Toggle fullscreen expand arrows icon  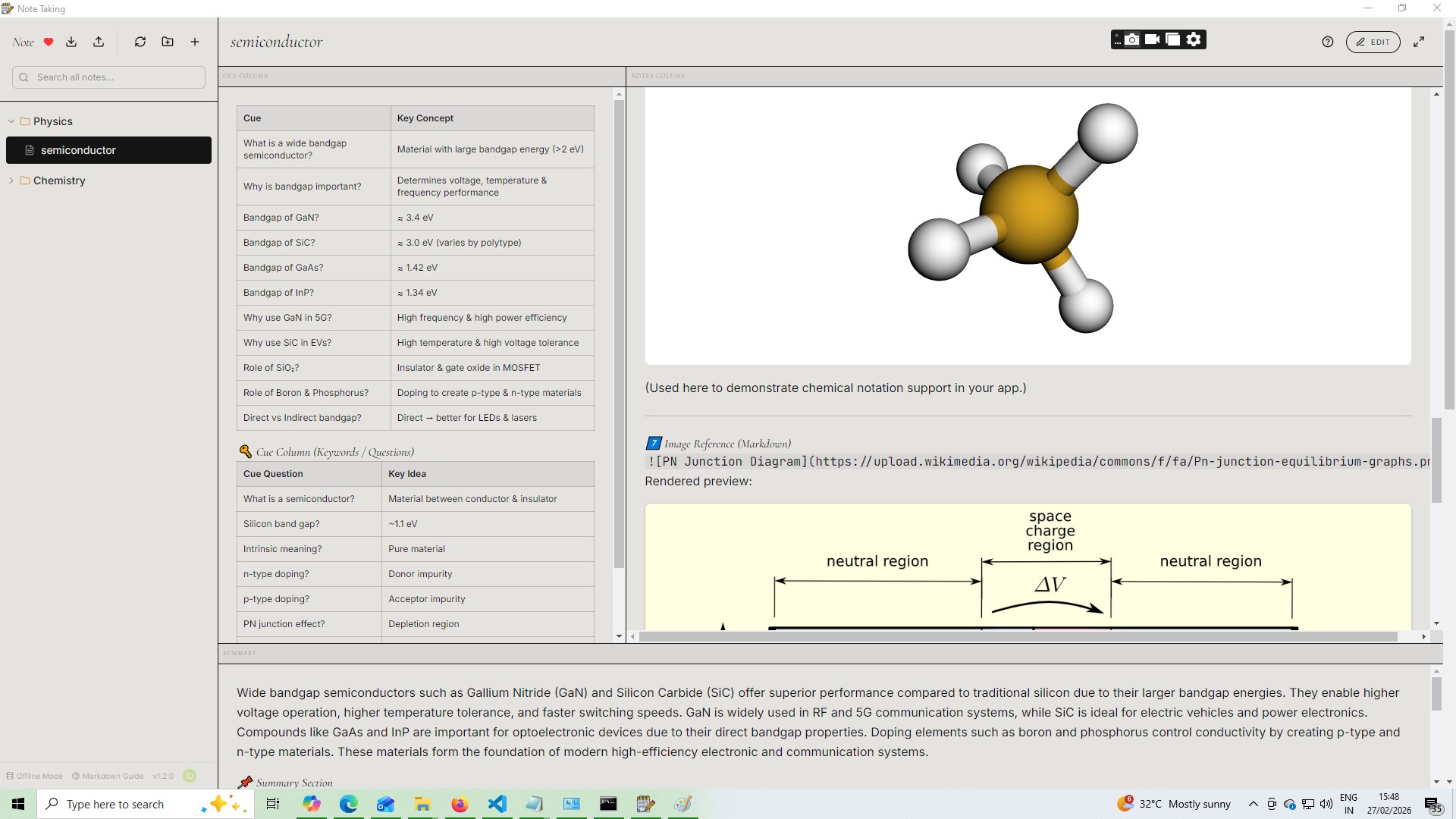coord(1419,42)
